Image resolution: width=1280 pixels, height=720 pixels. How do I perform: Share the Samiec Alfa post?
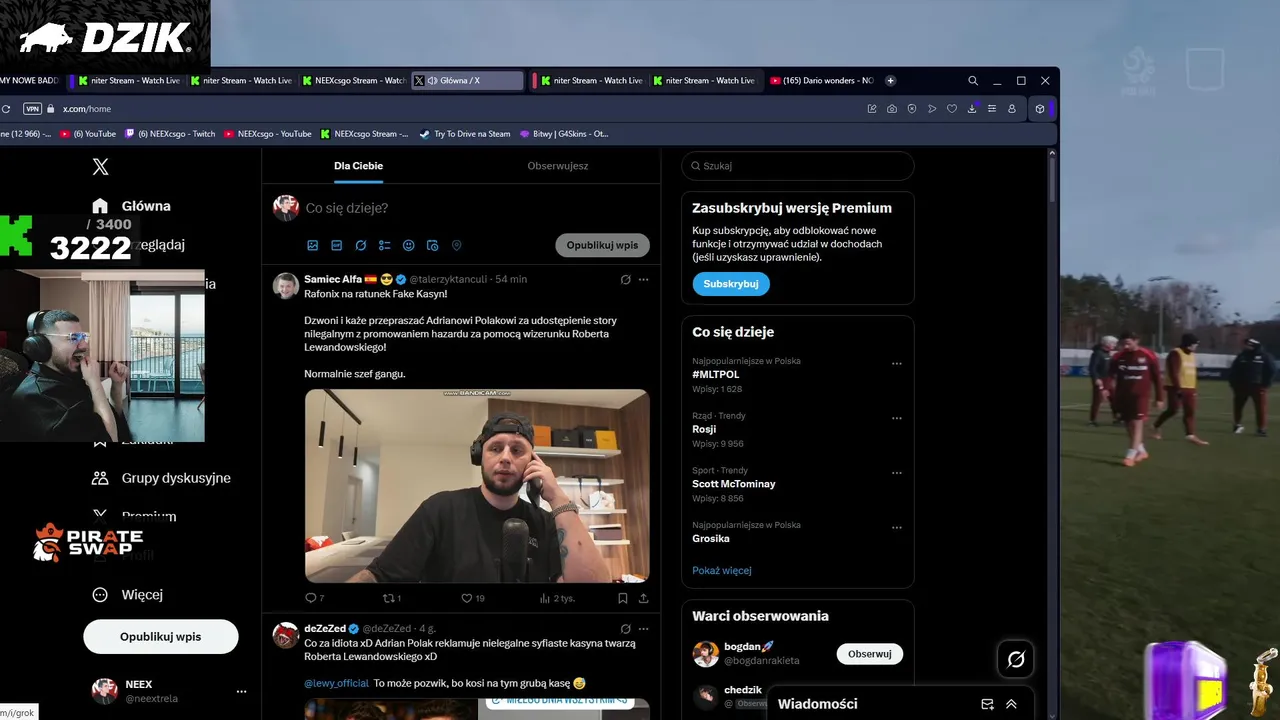[643, 598]
